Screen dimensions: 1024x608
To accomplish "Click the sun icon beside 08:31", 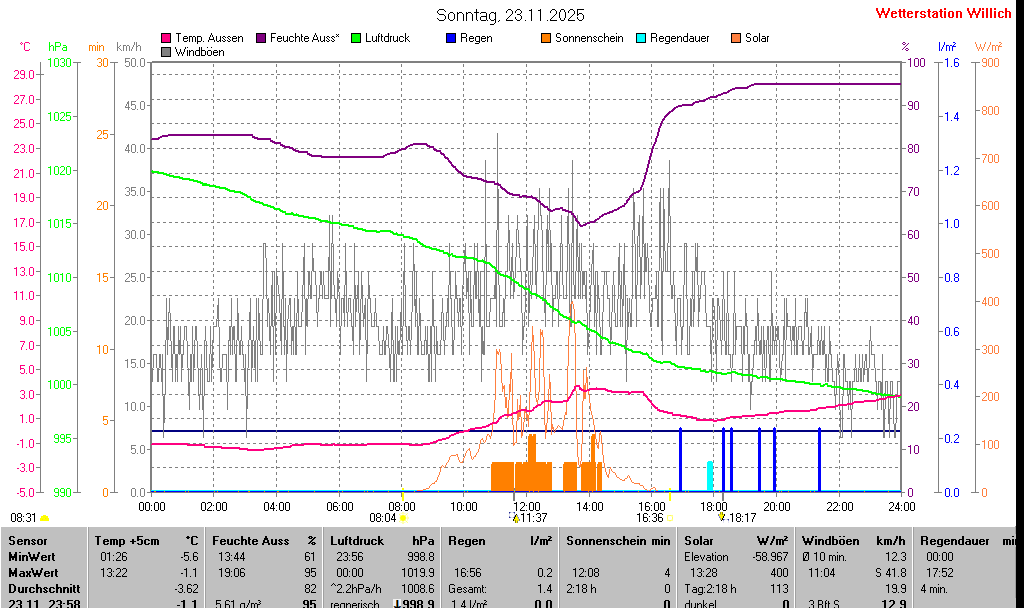I will [44, 518].
